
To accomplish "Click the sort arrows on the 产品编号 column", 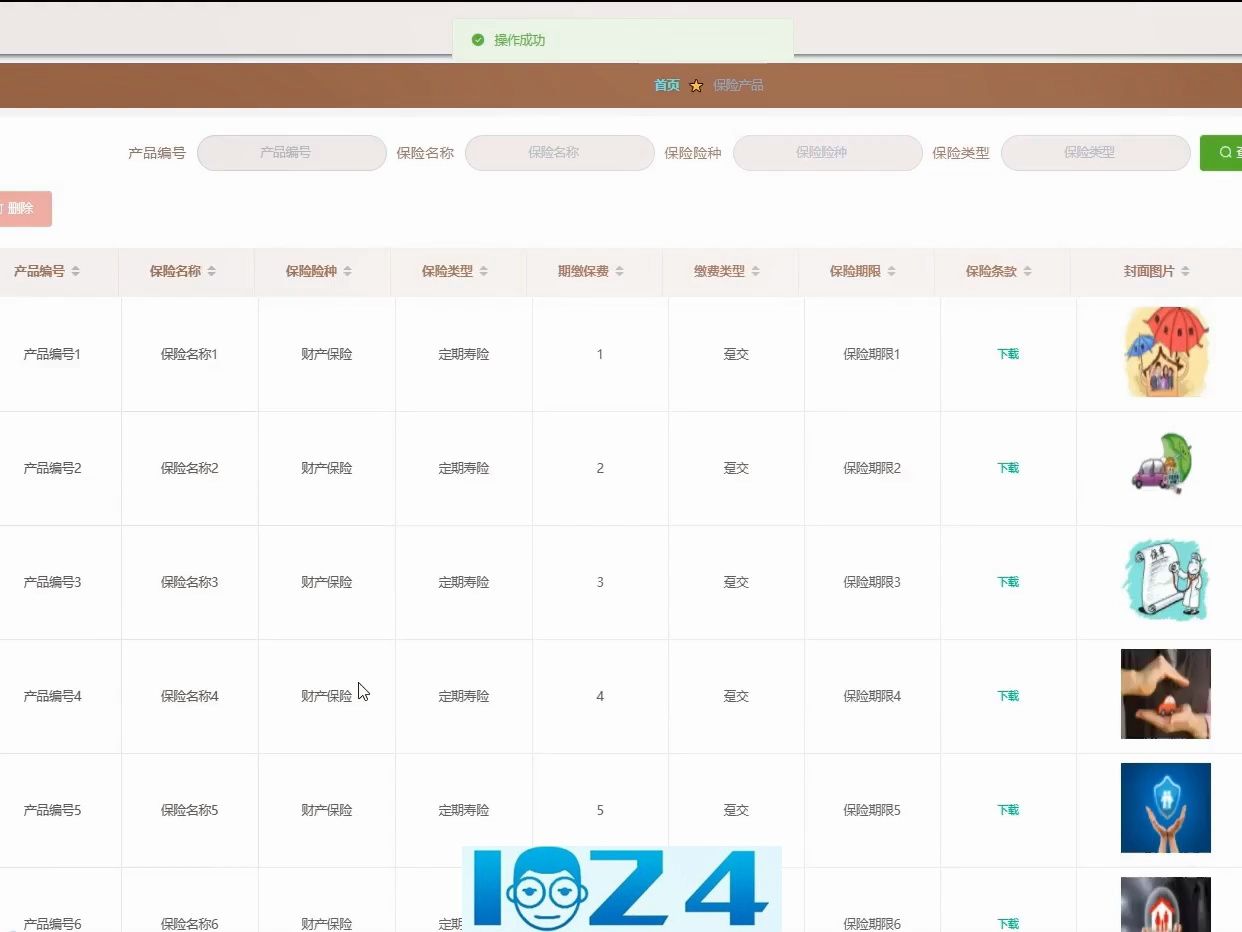I will (78, 271).
